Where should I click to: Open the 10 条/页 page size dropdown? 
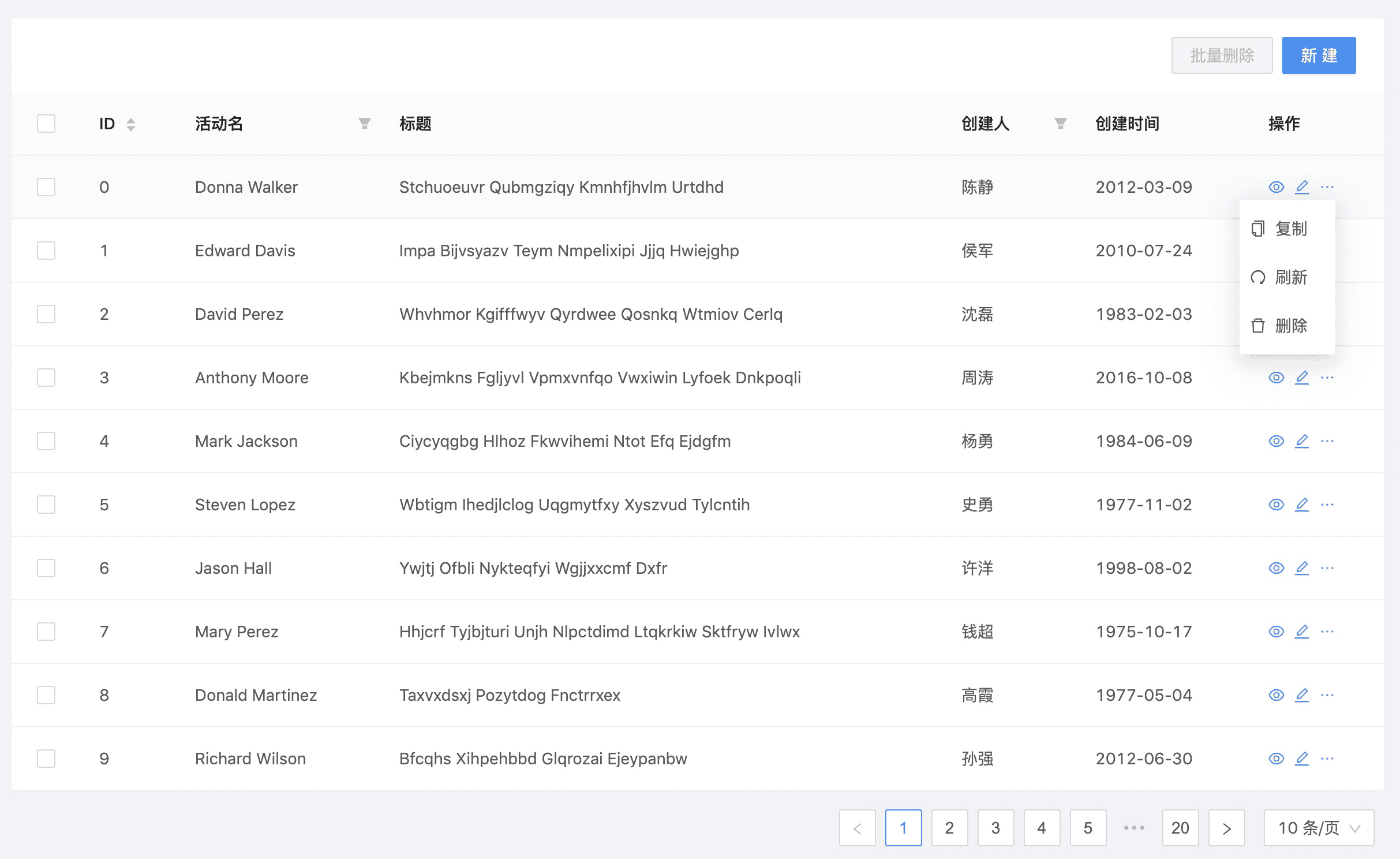pos(1319,828)
